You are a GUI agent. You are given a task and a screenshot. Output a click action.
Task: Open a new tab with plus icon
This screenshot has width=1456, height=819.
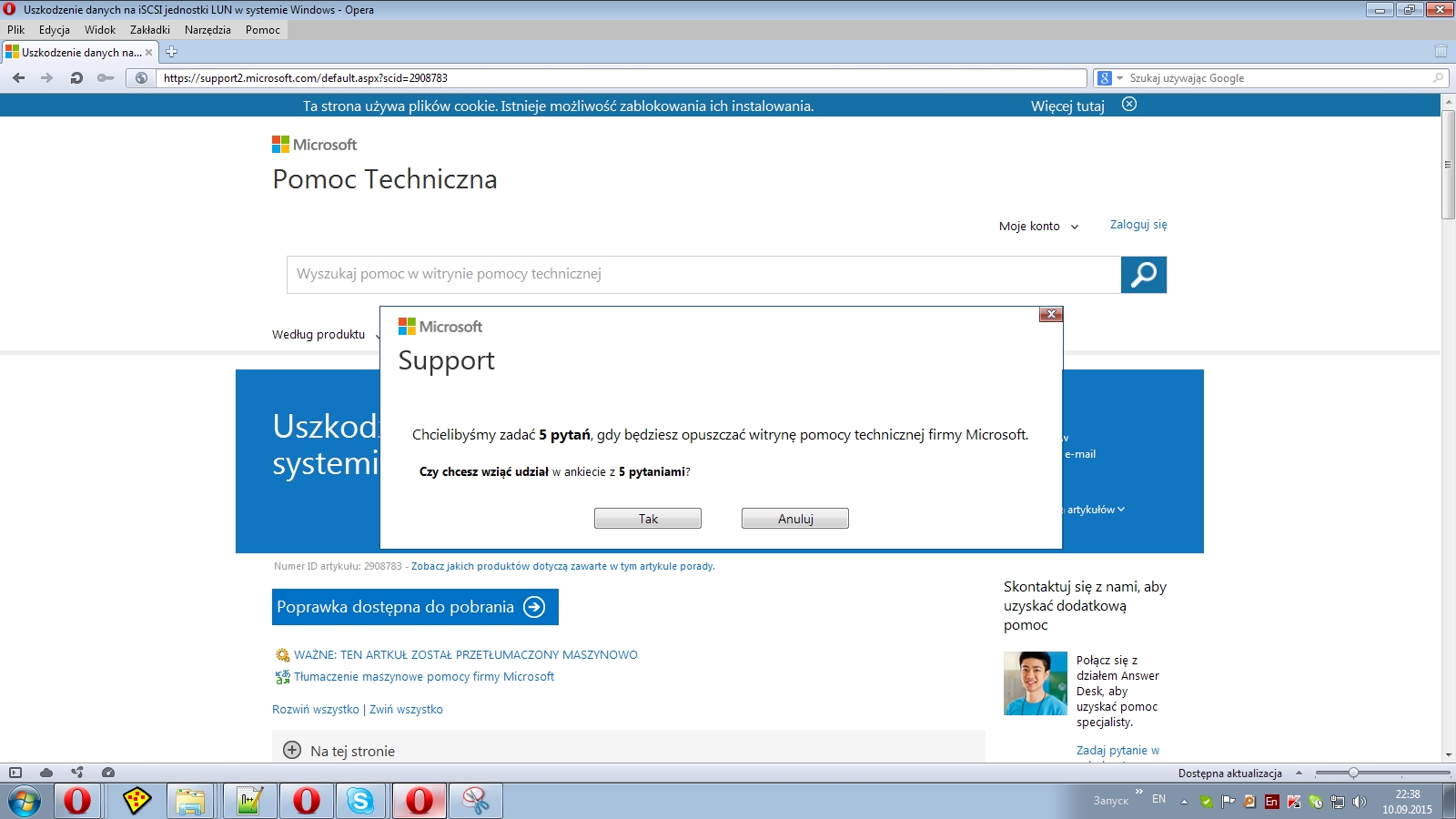click(171, 52)
